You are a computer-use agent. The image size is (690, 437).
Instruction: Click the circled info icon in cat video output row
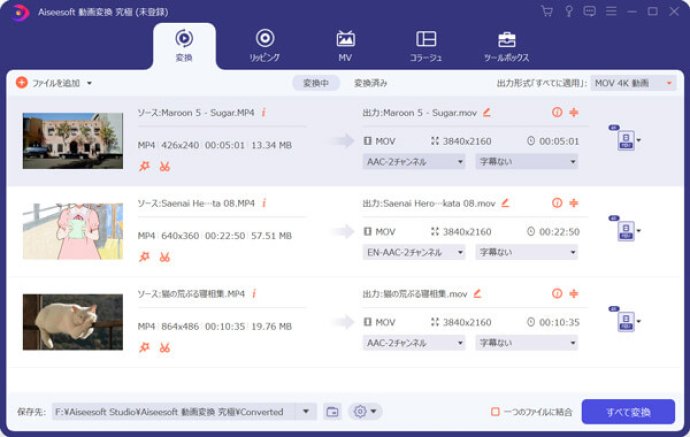[x=557, y=294]
